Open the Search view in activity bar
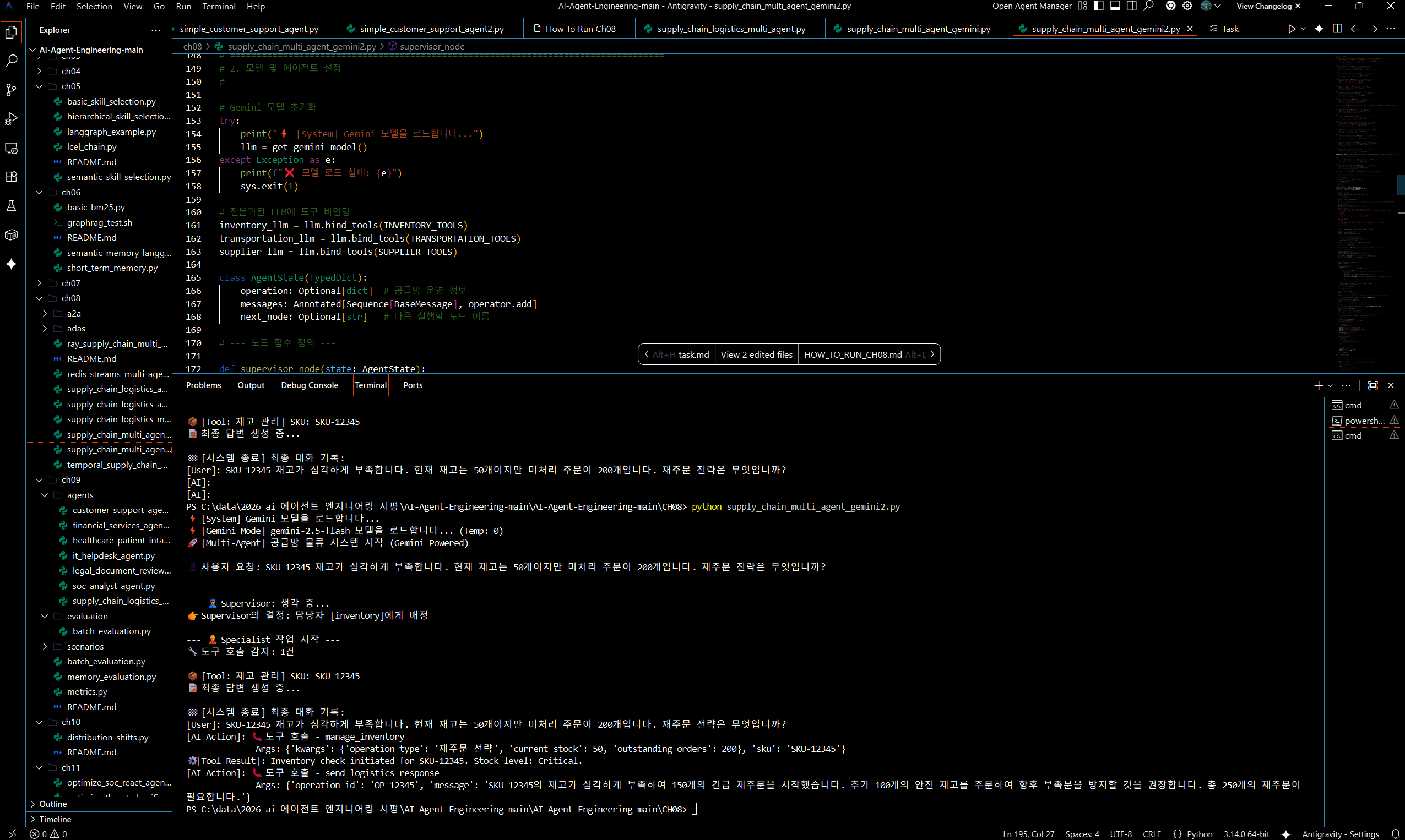Image resolution: width=1405 pixels, height=840 pixels. [12, 61]
